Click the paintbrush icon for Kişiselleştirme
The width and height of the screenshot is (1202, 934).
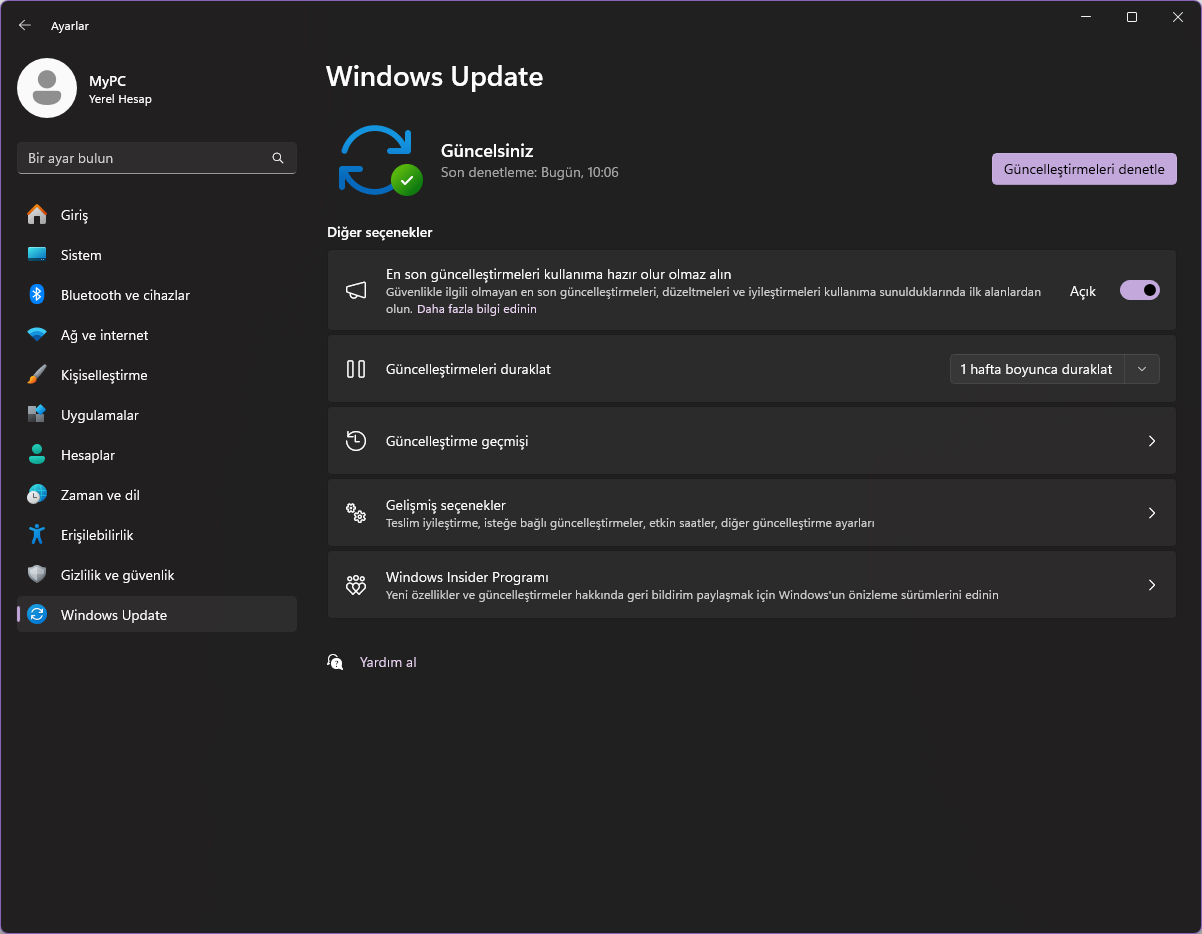point(37,375)
